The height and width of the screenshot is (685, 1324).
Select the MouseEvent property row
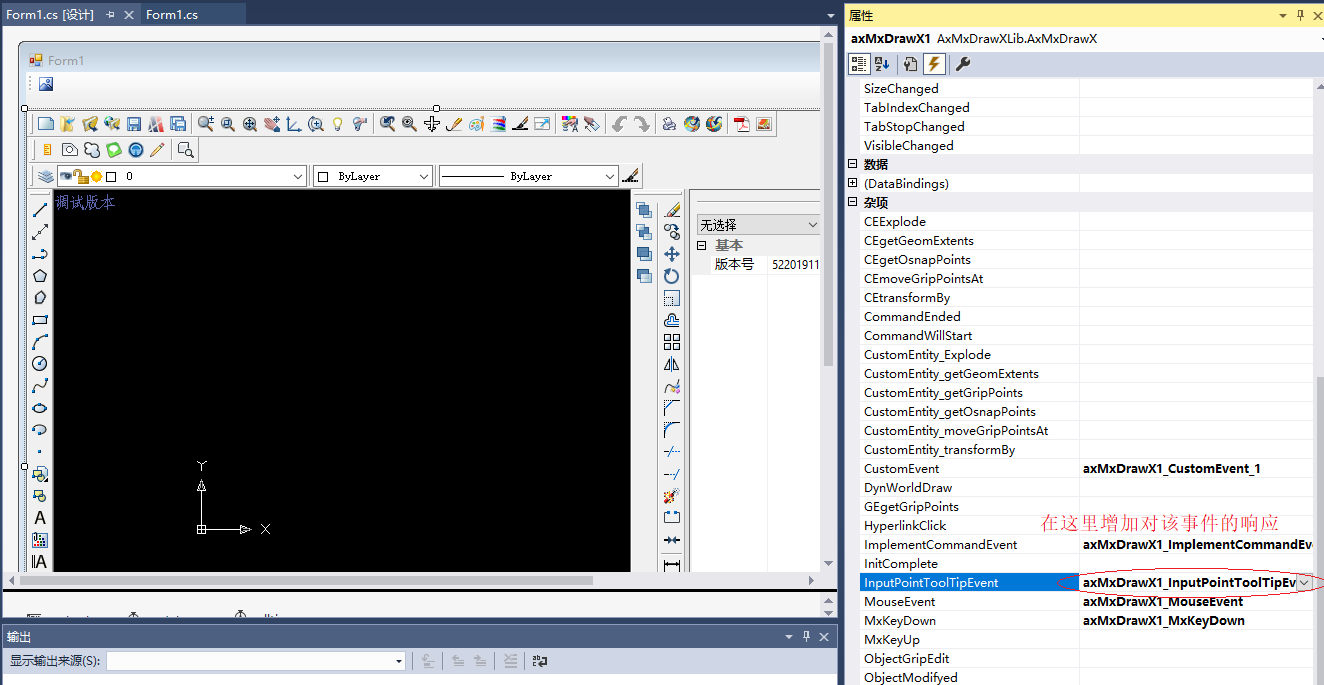coord(900,602)
